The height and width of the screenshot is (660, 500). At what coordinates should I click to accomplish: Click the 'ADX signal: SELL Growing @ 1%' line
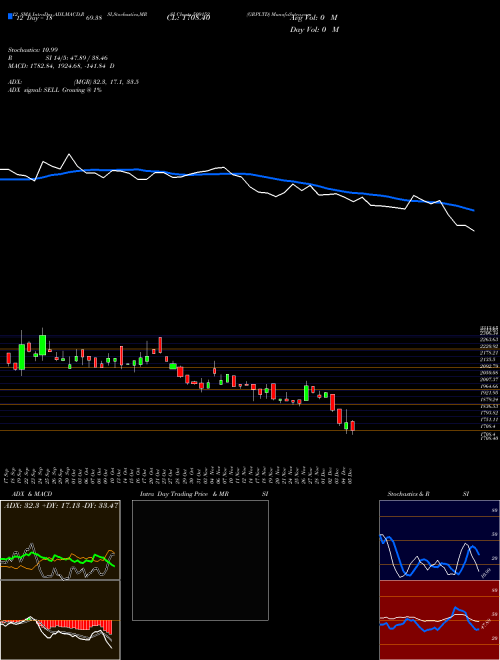click(x=55, y=90)
